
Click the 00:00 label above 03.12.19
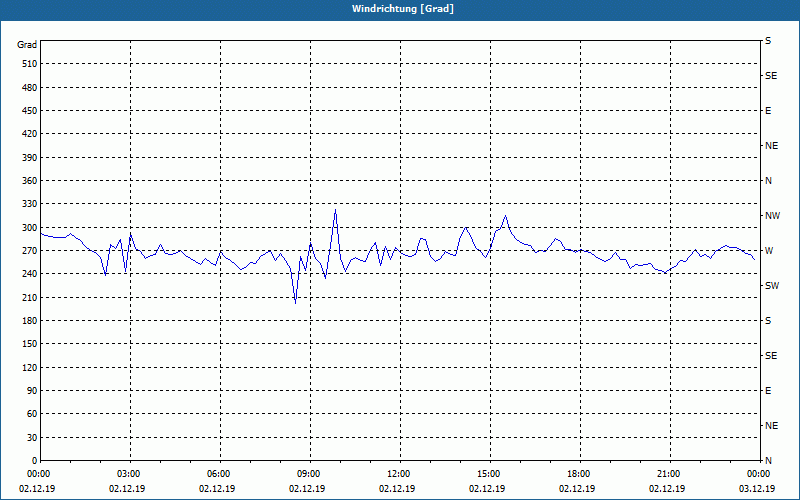click(759, 474)
